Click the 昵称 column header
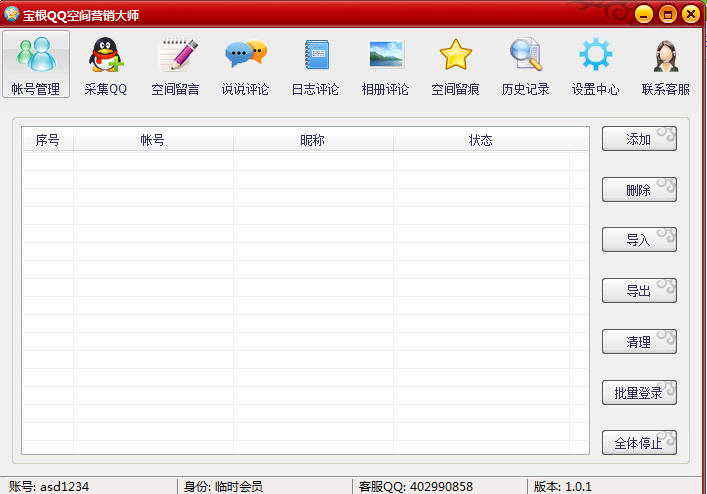This screenshot has width=707, height=494. coord(313,140)
